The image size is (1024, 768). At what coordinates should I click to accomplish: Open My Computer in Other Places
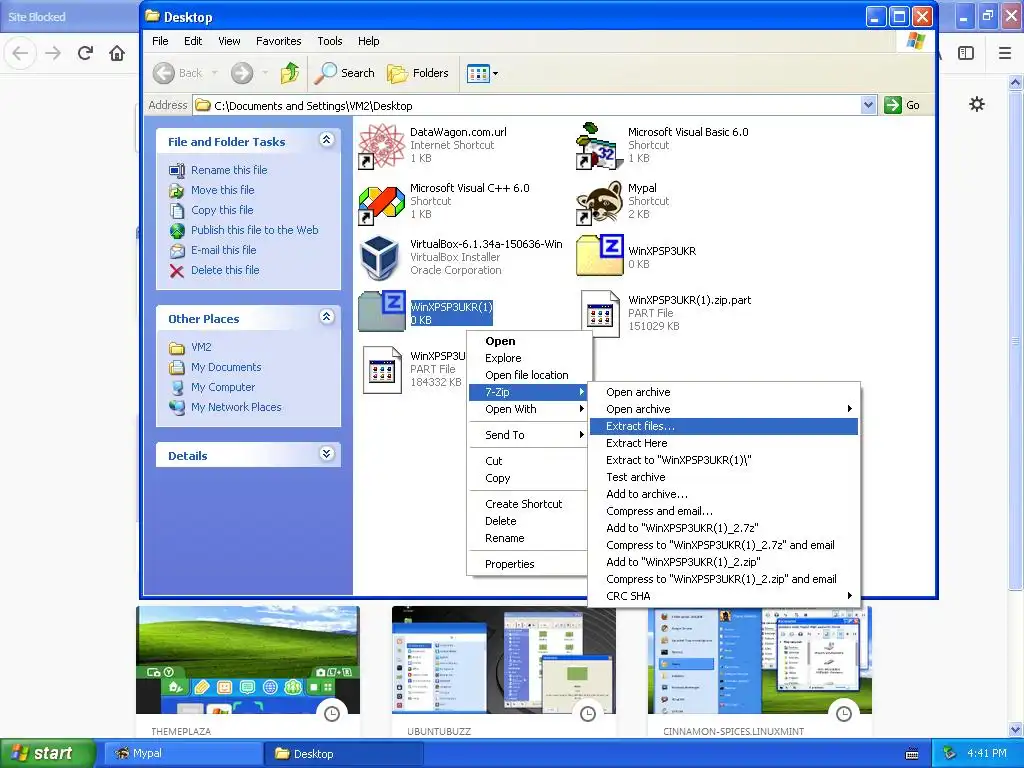coord(223,387)
